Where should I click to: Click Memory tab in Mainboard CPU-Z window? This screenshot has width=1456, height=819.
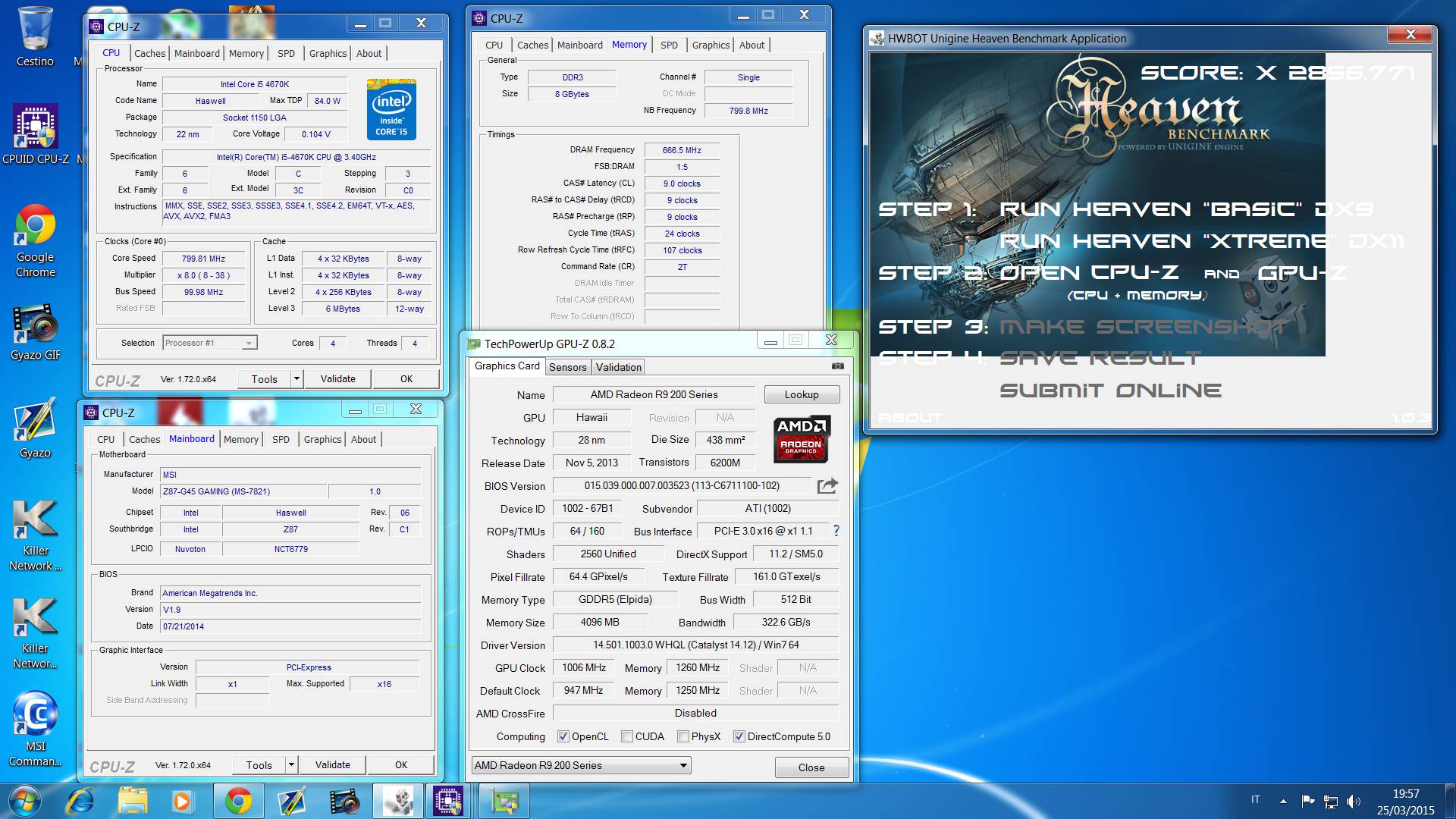coord(241,439)
